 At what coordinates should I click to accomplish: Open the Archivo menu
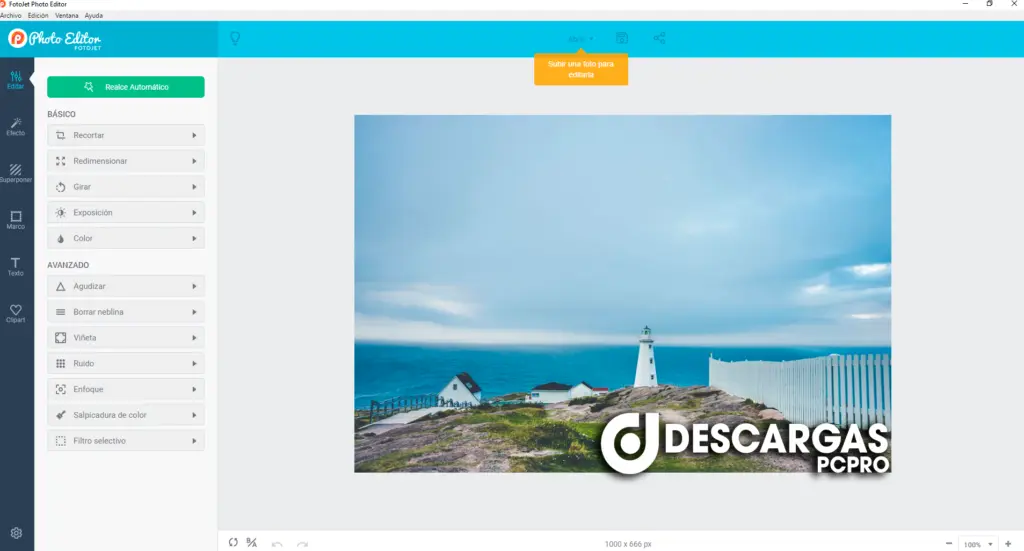(x=10, y=16)
